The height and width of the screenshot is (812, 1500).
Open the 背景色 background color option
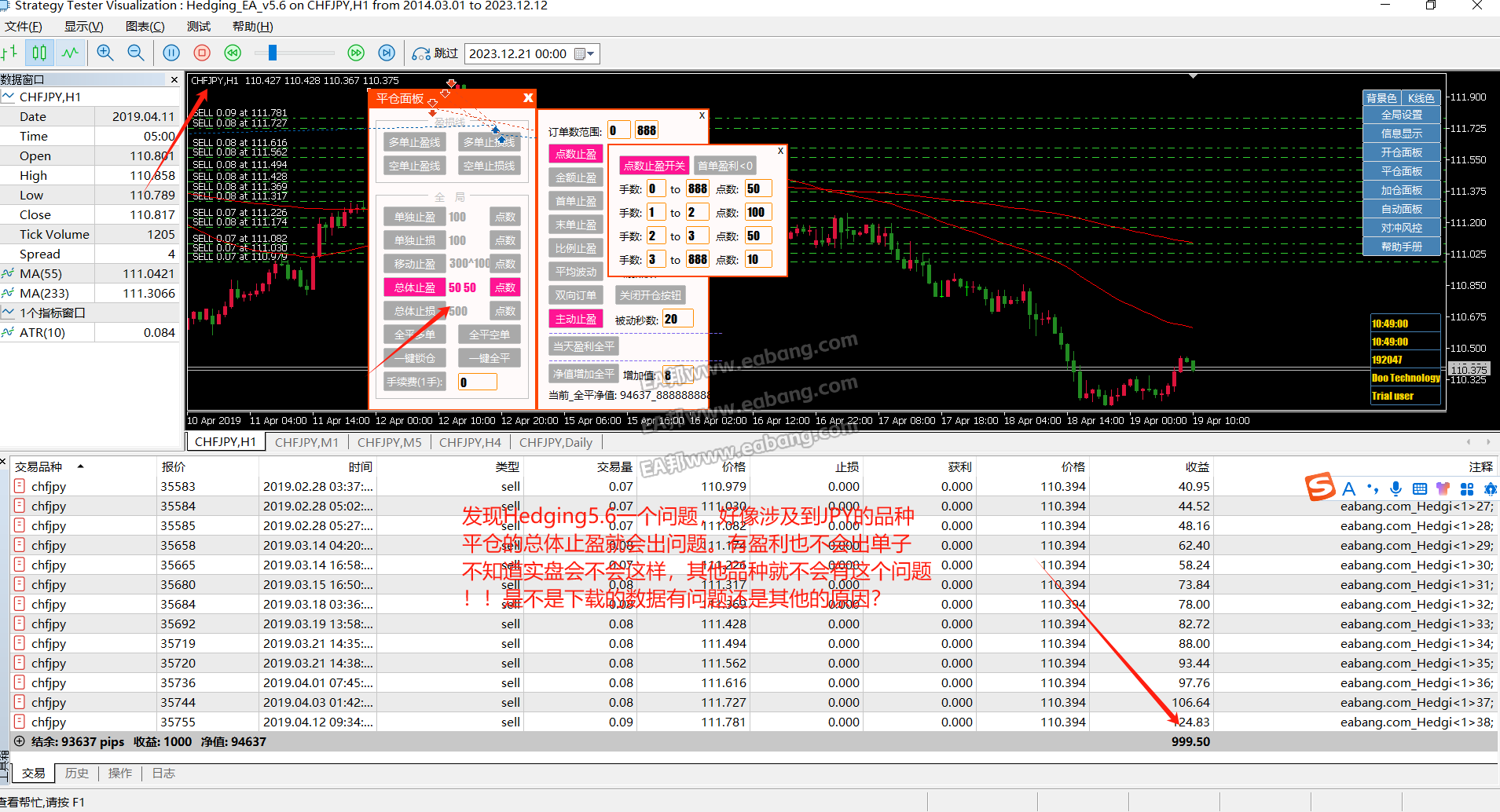(x=1381, y=98)
